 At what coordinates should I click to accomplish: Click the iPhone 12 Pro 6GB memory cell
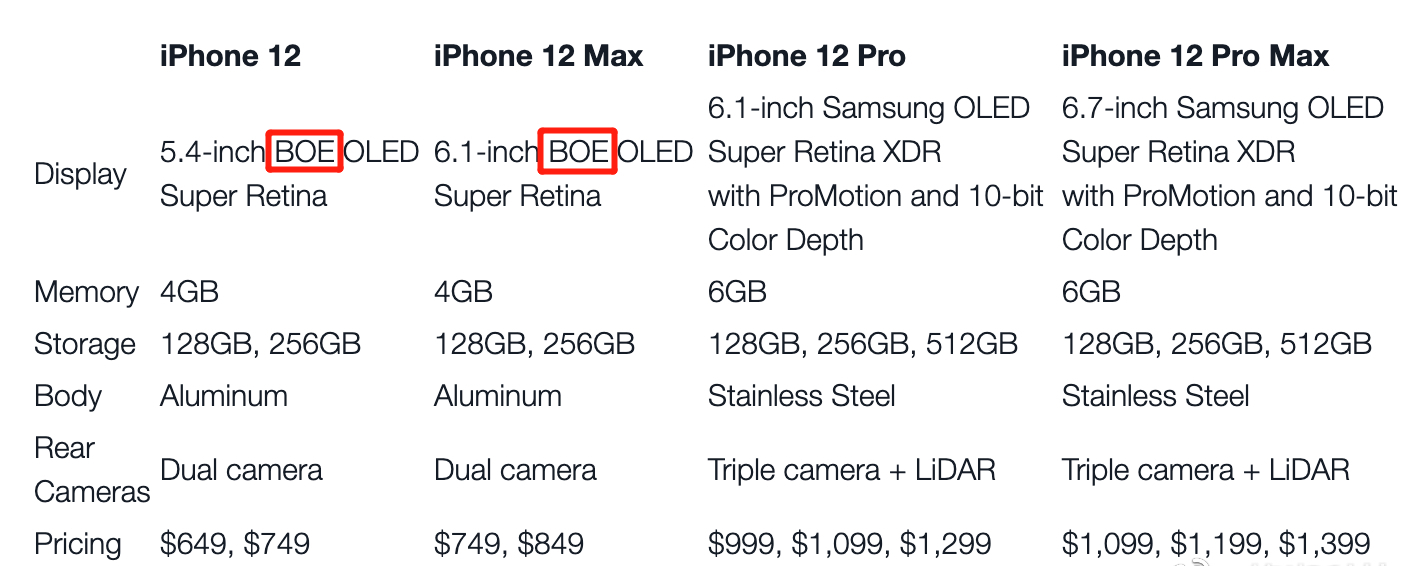[737, 292]
